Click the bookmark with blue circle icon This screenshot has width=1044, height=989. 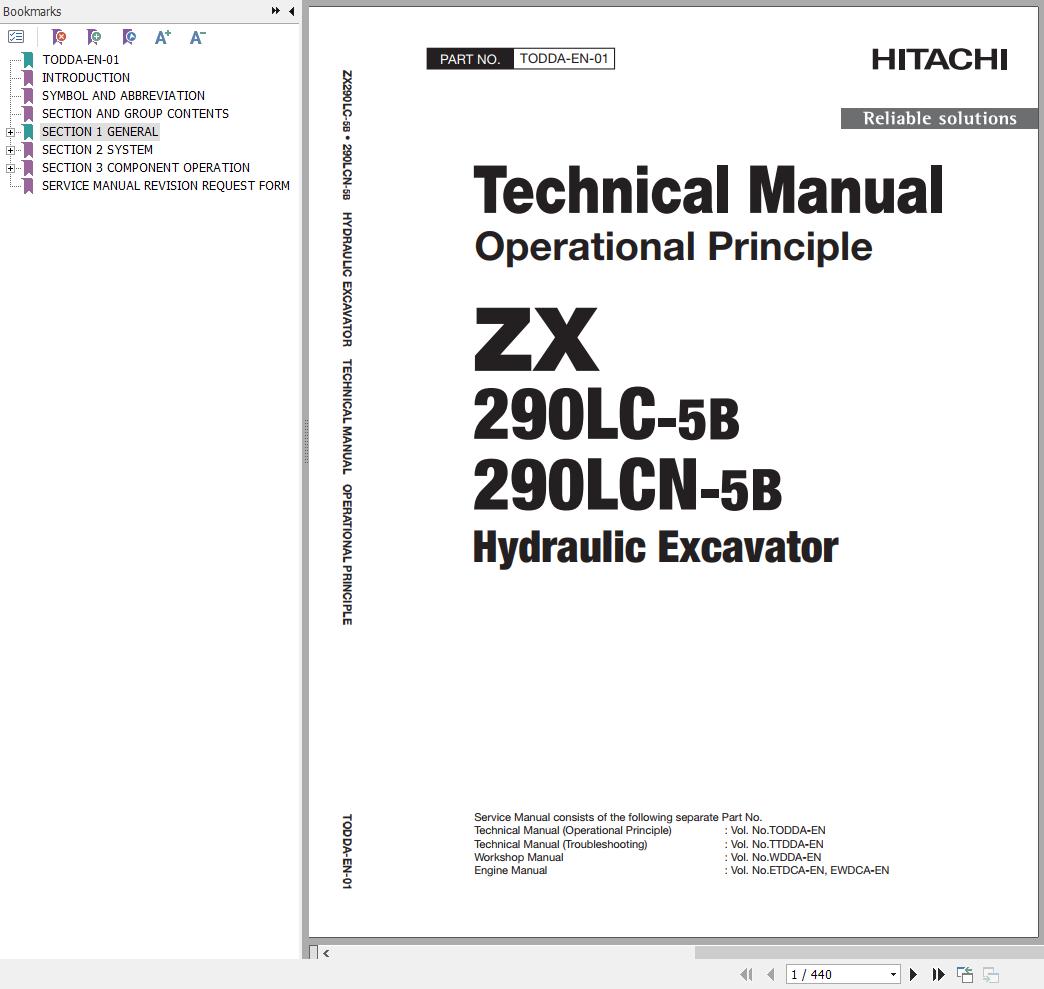click(x=129, y=37)
